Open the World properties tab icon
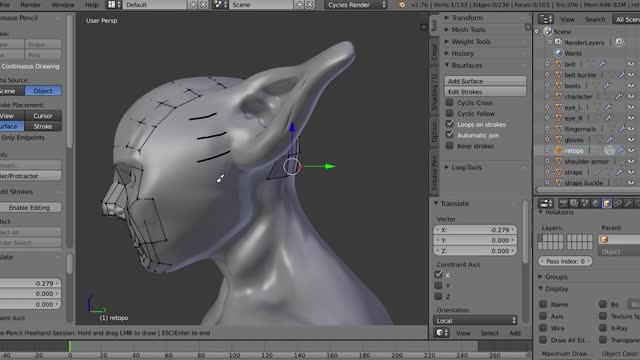Screen dimensions: 640x360 point(596,203)
